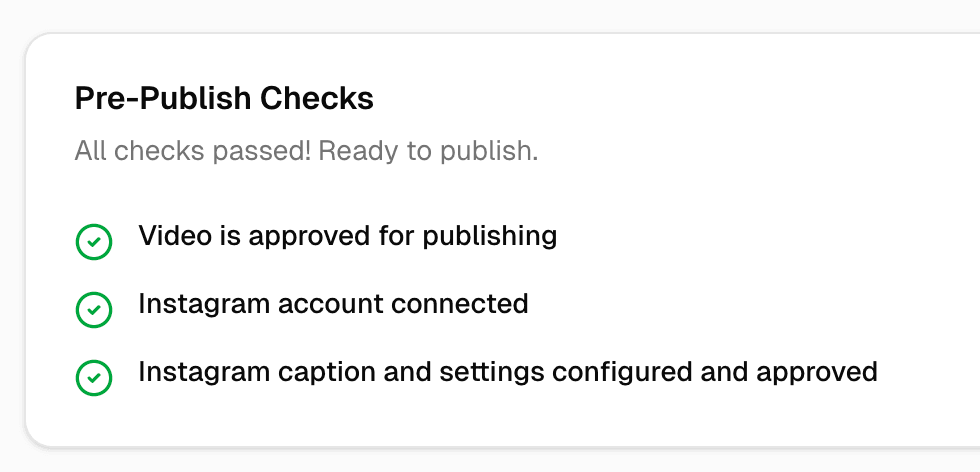Select the Pre-Publish Checks heading
This screenshot has height=472, width=980.
[224, 98]
